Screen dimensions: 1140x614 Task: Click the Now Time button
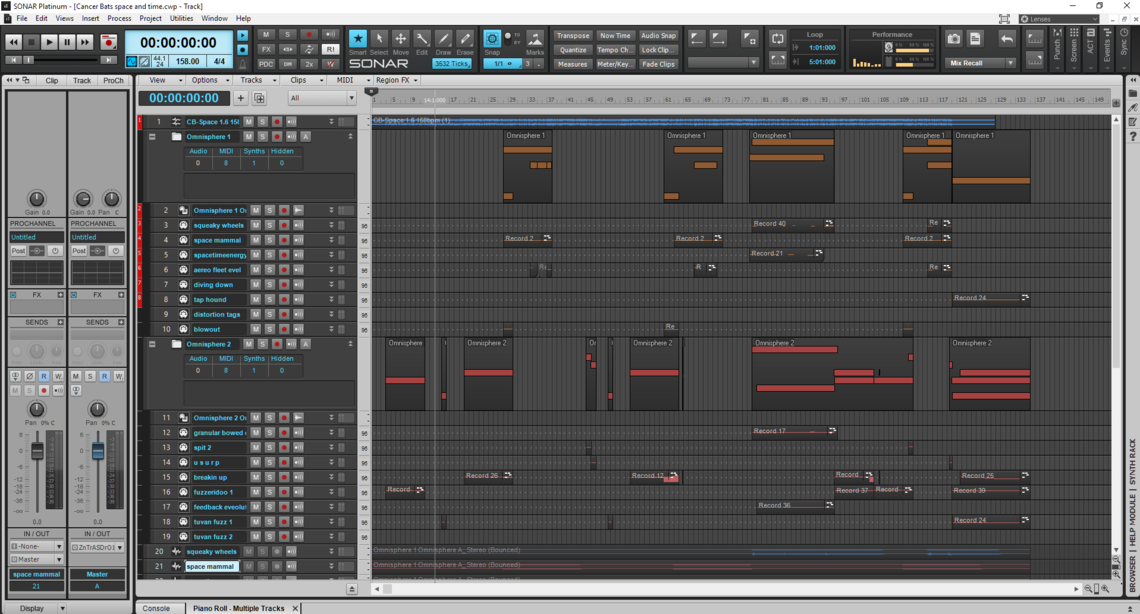(615, 36)
